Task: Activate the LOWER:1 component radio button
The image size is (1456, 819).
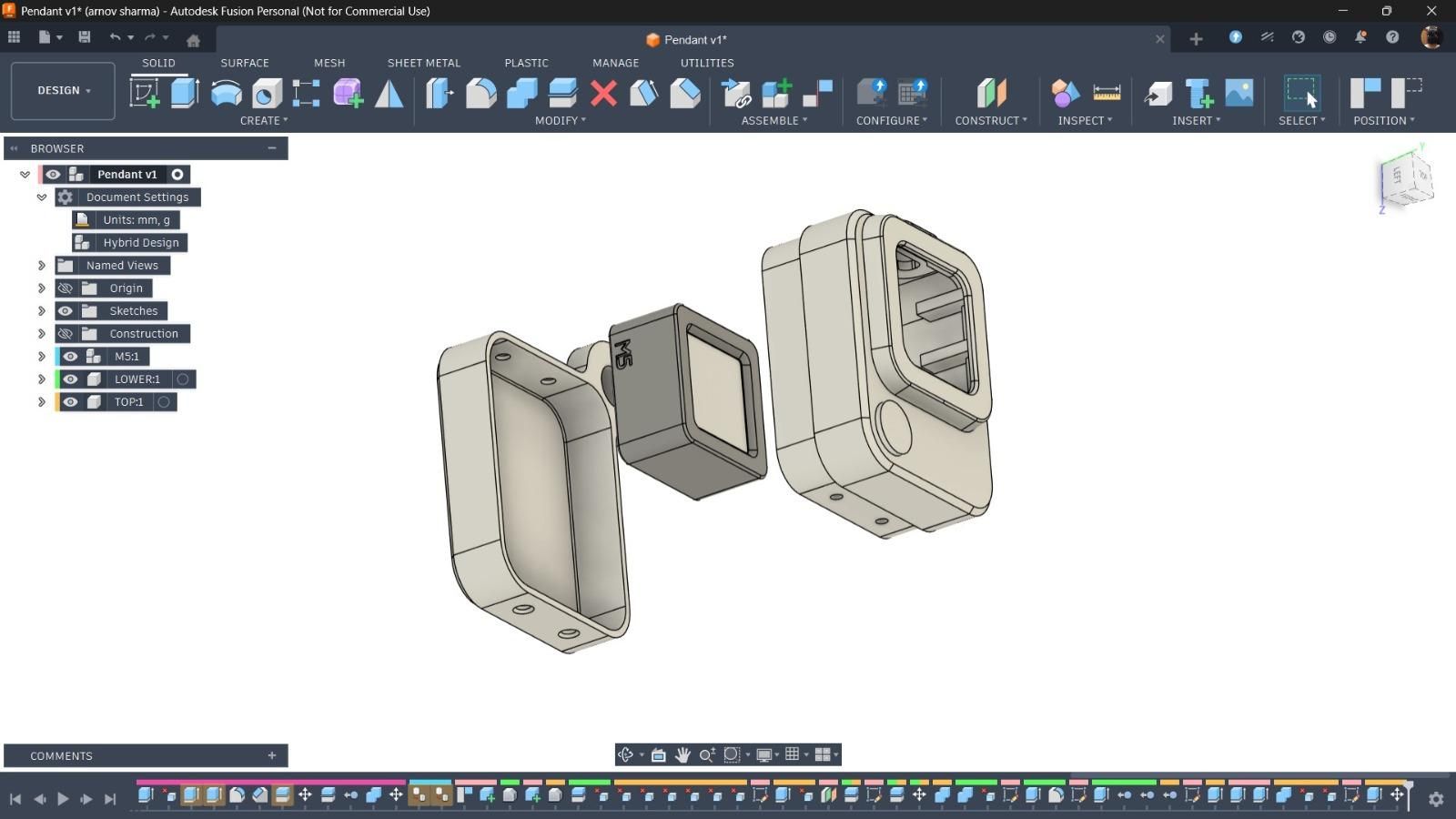Action: click(x=183, y=379)
